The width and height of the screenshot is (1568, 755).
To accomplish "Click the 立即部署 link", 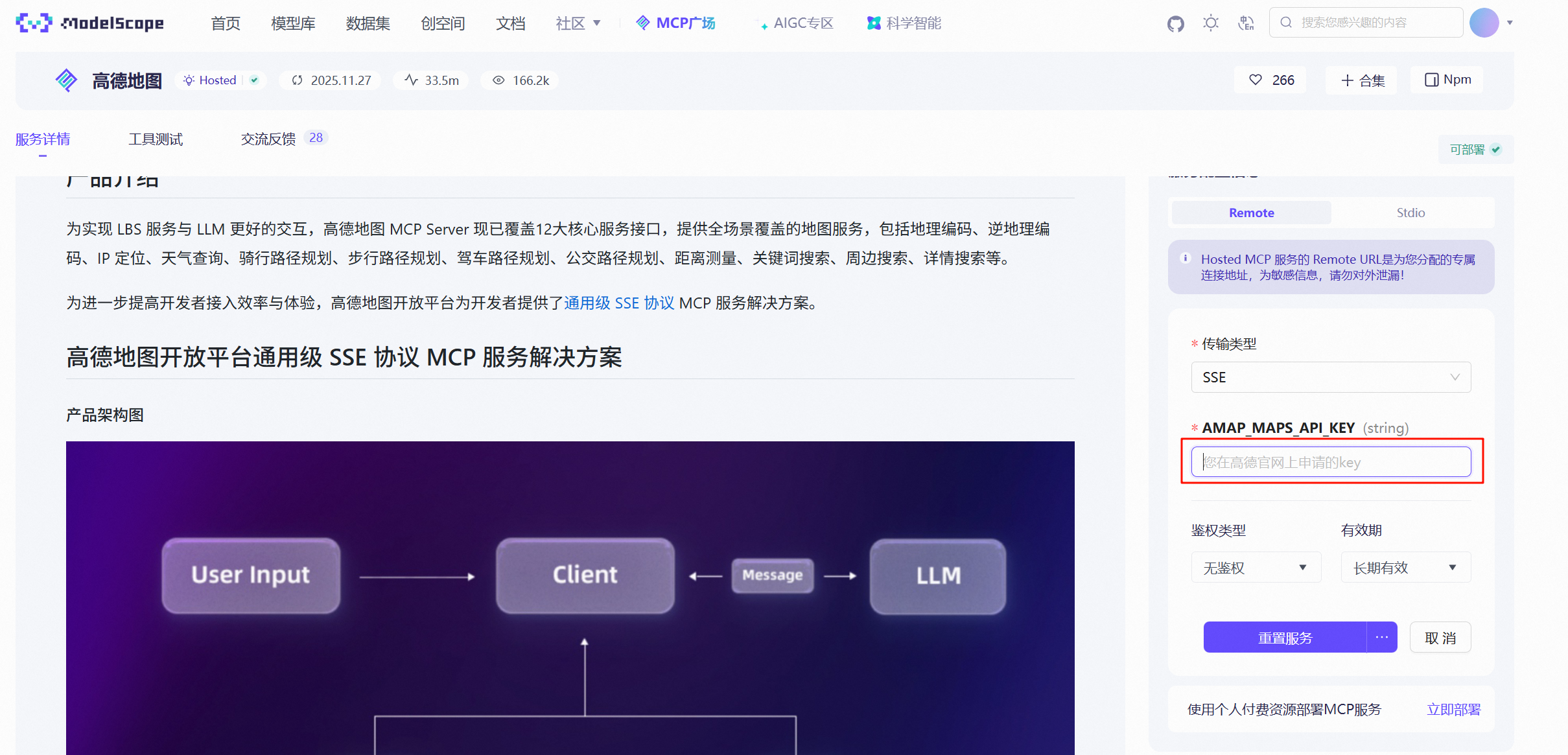I will (x=1453, y=709).
